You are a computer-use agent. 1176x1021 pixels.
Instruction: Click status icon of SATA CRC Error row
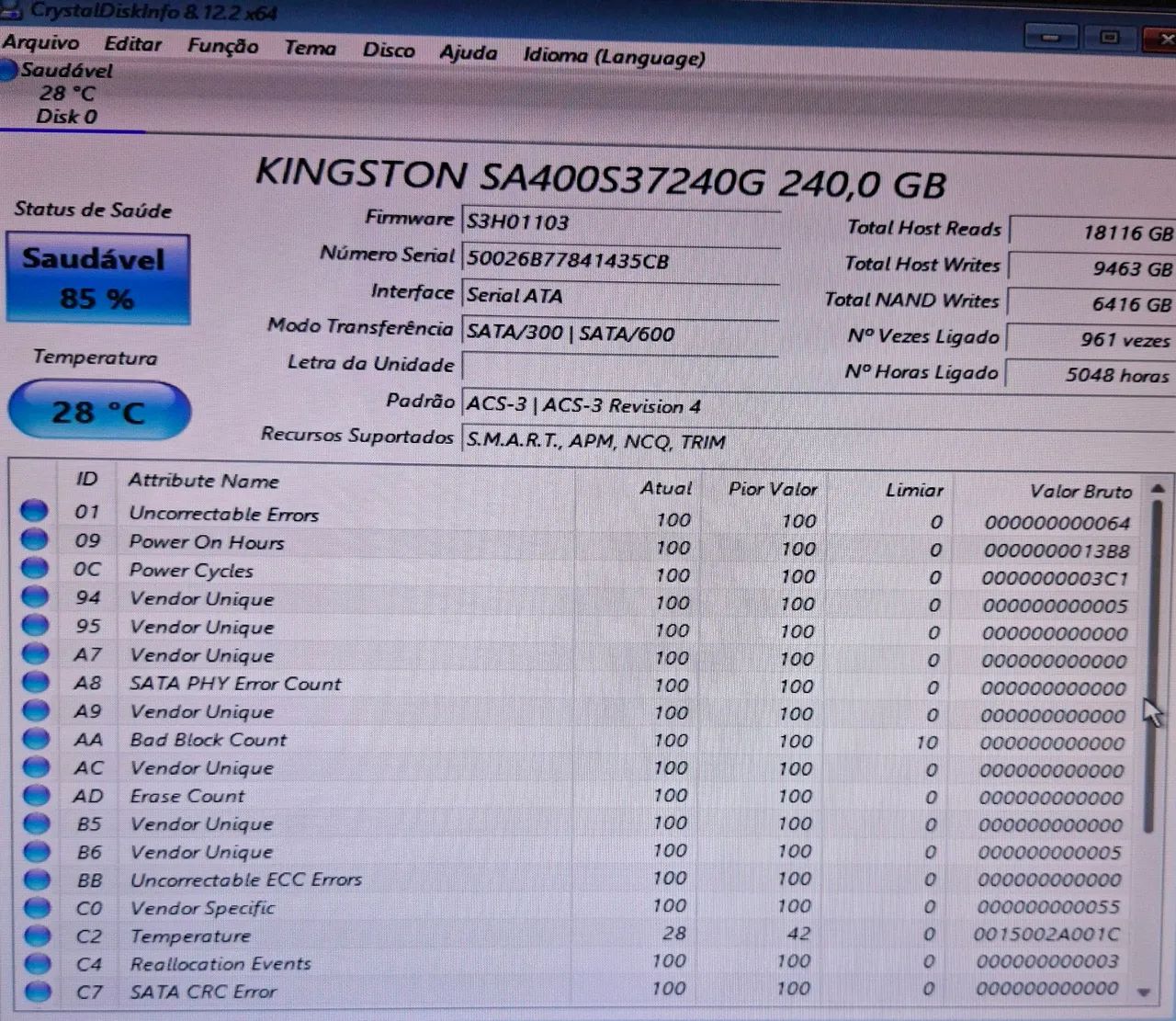tap(38, 991)
